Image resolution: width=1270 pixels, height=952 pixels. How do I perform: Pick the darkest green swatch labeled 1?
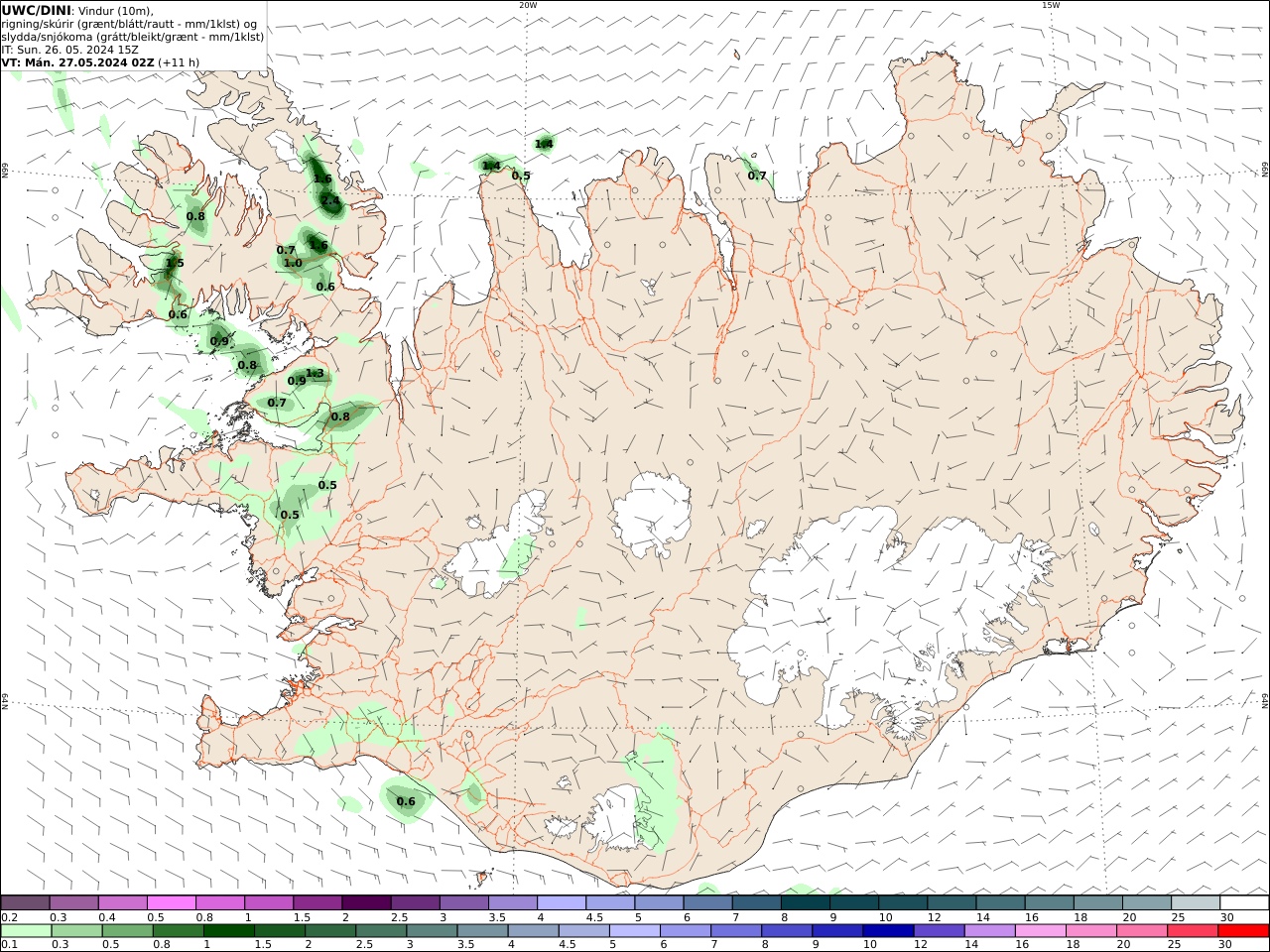click(x=229, y=931)
